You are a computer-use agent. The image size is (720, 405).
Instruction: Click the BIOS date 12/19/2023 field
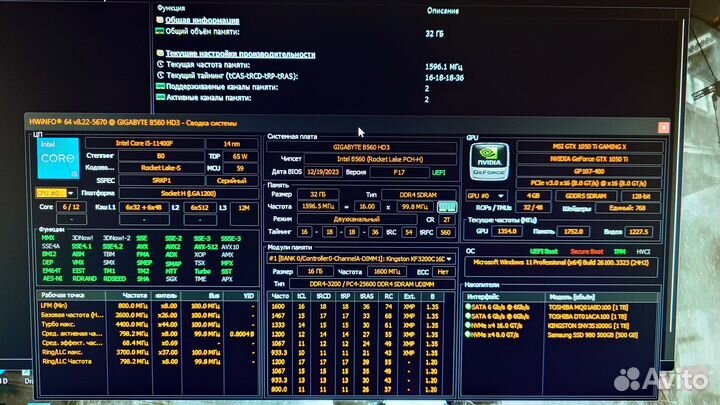click(x=323, y=172)
